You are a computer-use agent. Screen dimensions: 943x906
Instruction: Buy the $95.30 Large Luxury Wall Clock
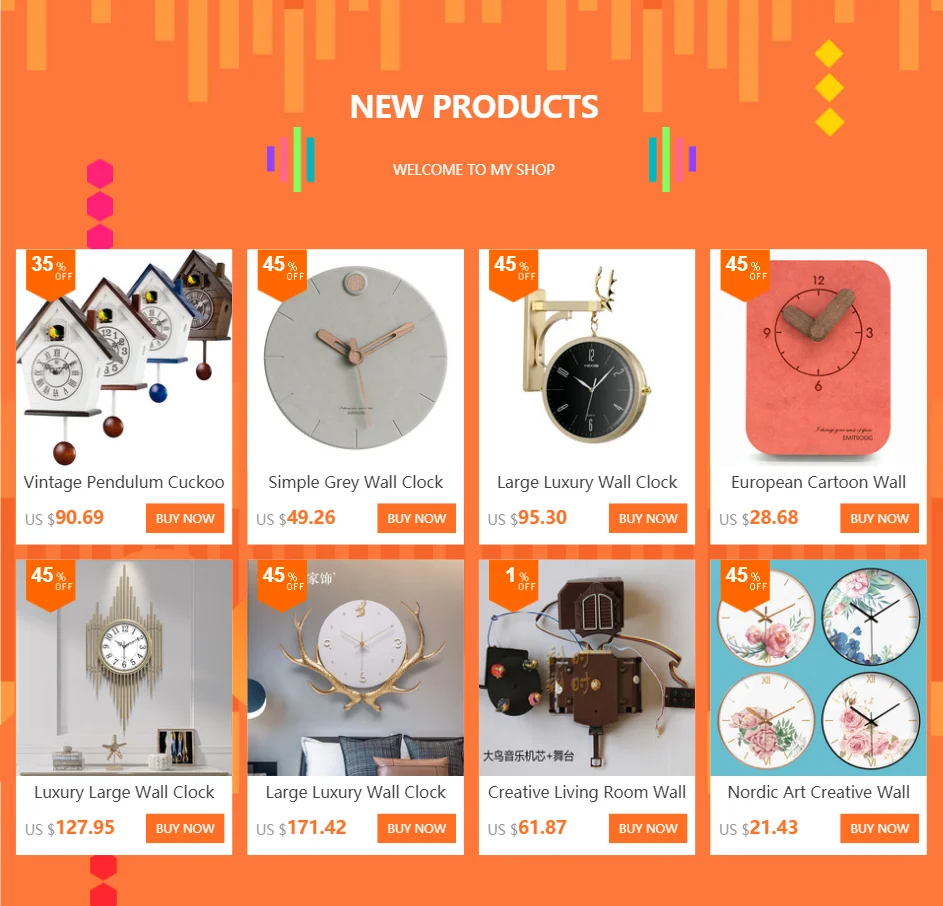pyautogui.click(x=648, y=519)
